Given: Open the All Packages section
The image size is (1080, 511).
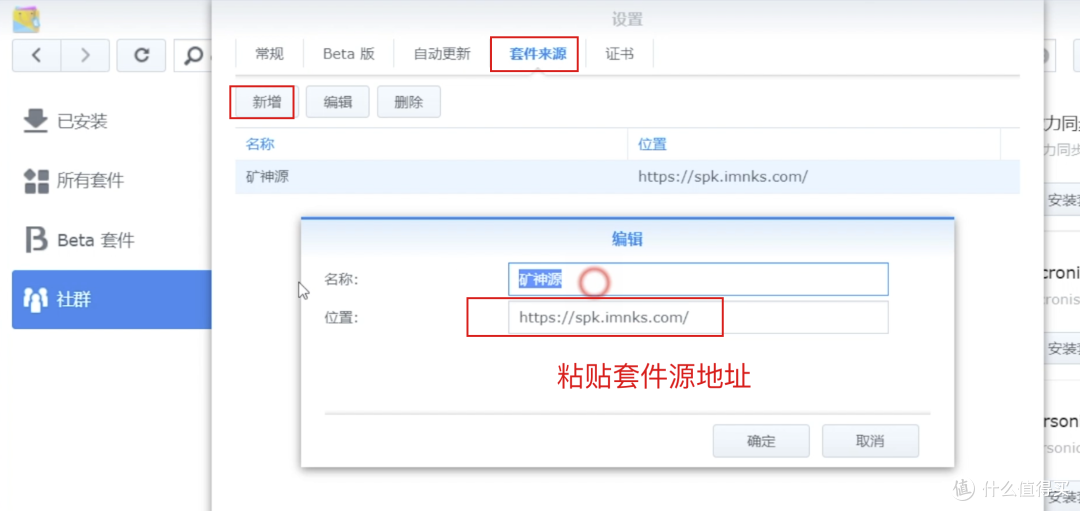Looking at the screenshot, I should click(x=112, y=181).
